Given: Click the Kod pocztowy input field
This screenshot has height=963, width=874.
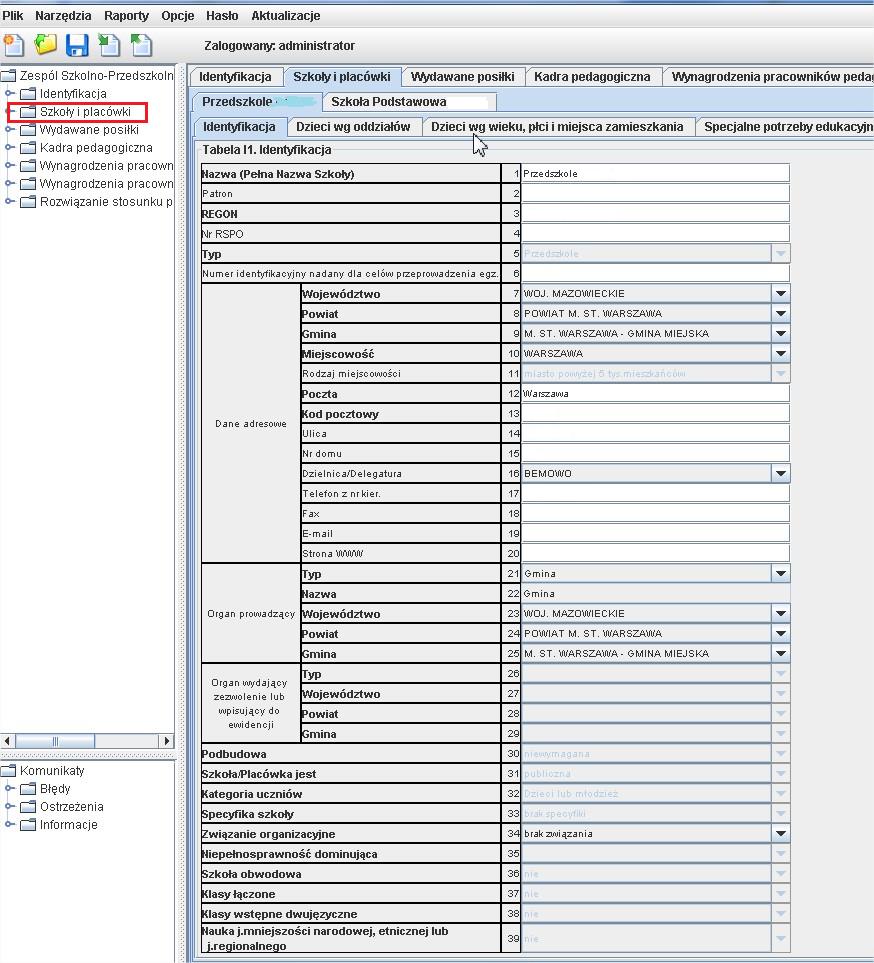Looking at the screenshot, I should click(655, 413).
